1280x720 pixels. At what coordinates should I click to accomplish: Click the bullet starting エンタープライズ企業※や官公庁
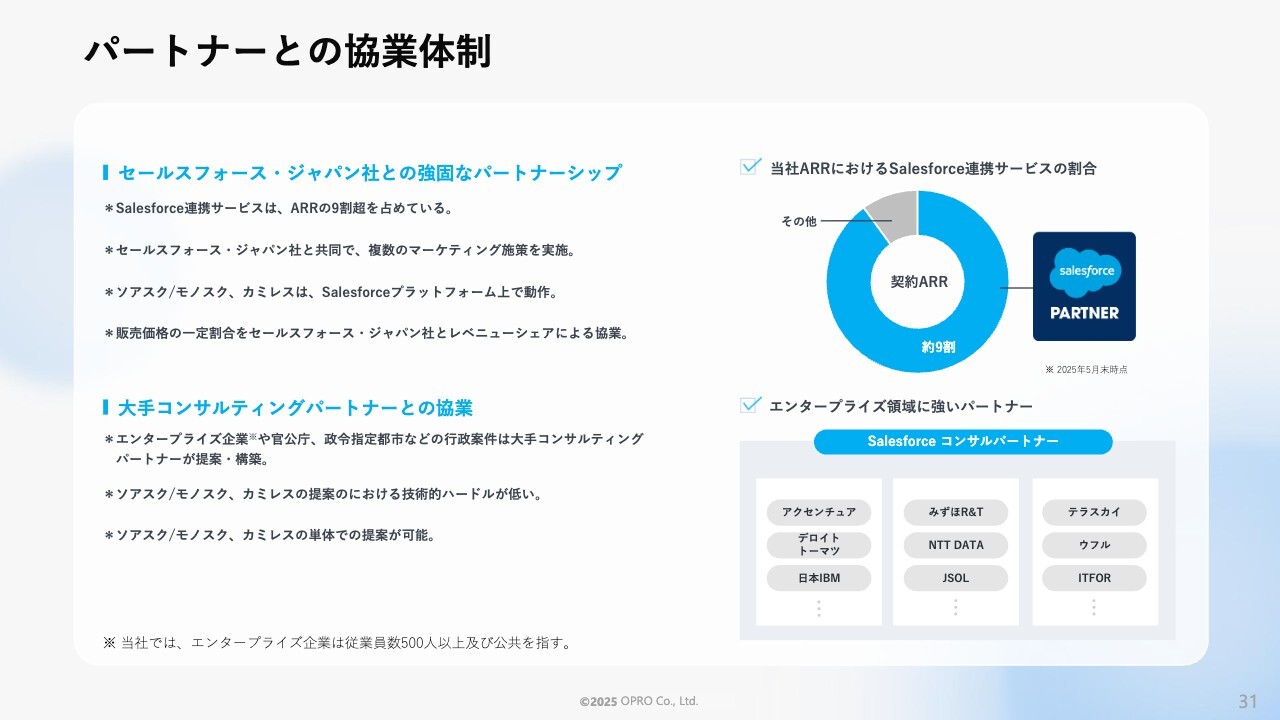click(374, 449)
